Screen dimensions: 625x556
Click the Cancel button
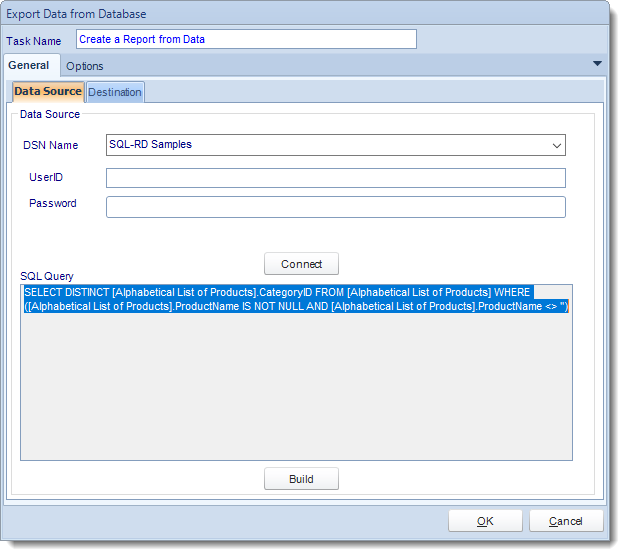pos(566,521)
